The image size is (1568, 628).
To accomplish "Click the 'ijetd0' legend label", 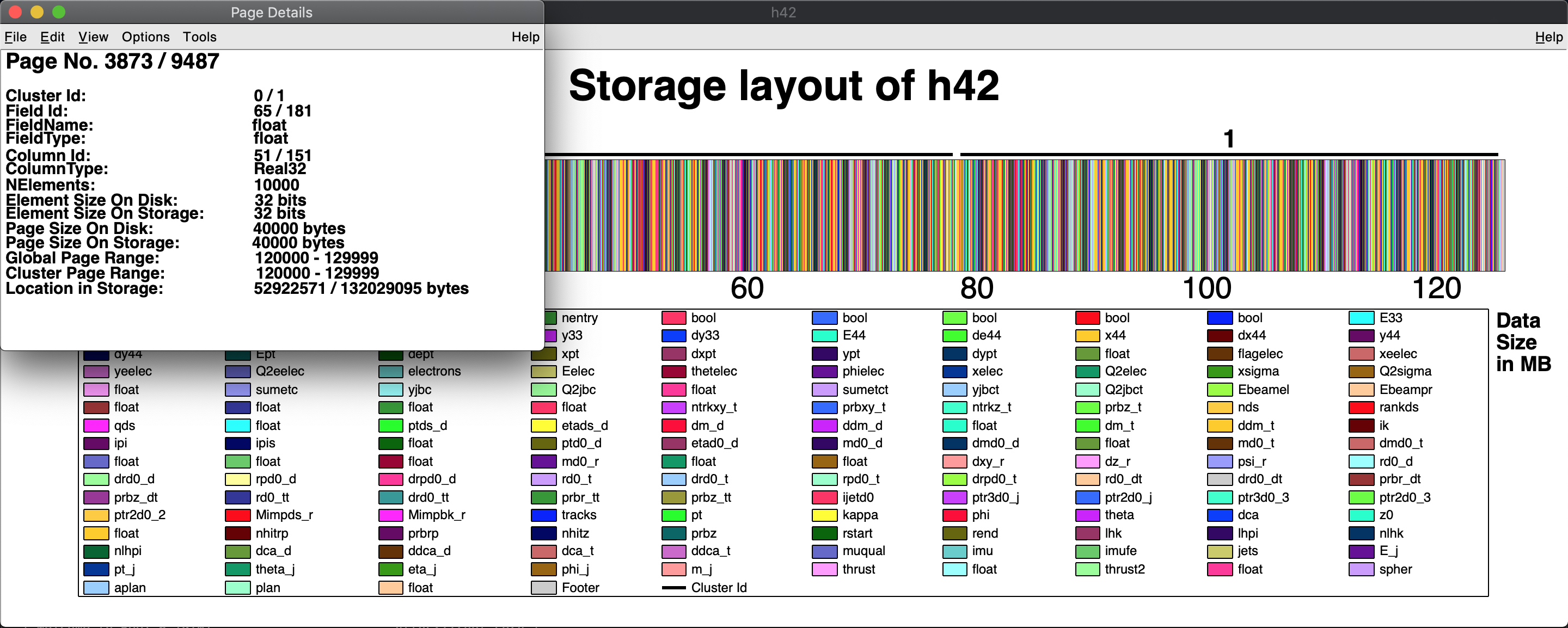I will point(858,497).
